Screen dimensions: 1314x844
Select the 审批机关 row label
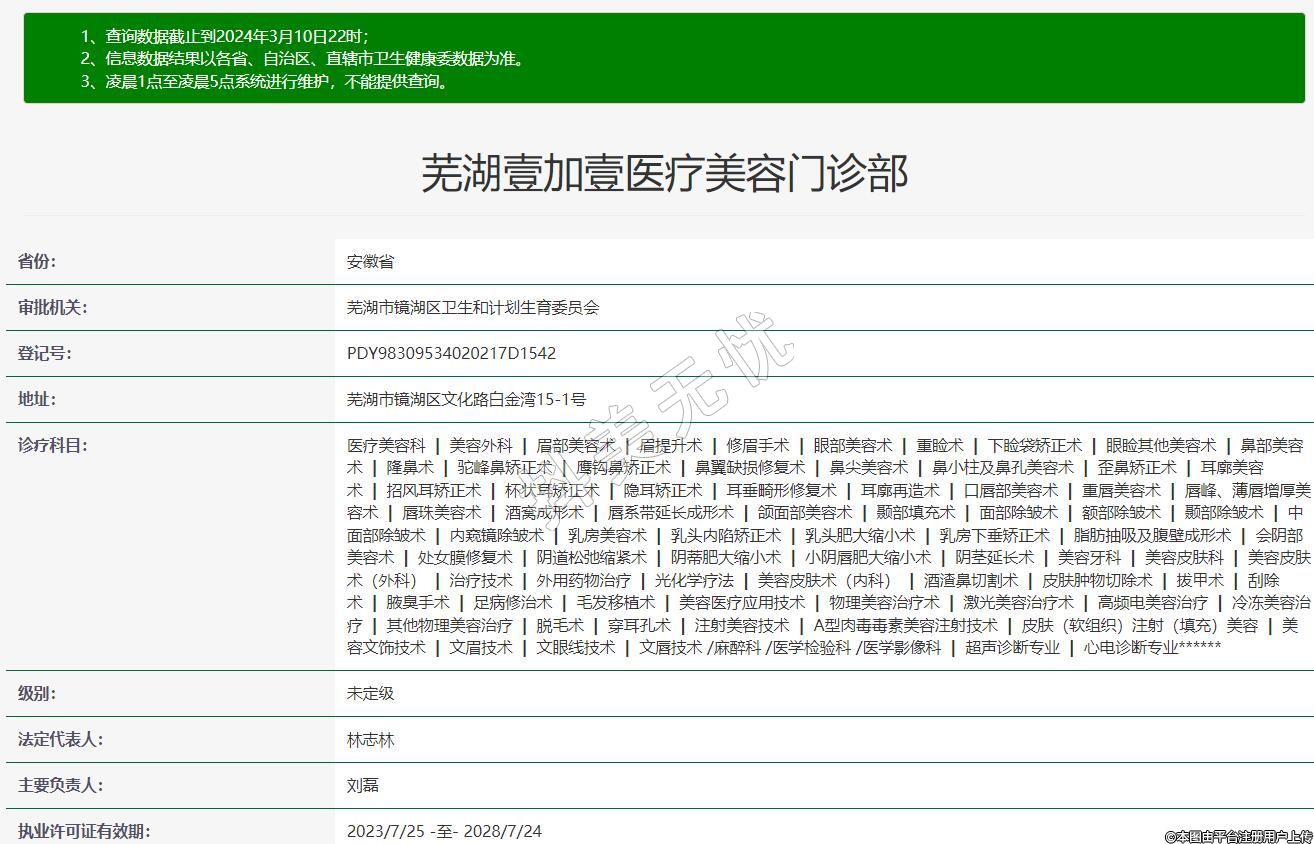coord(53,308)
